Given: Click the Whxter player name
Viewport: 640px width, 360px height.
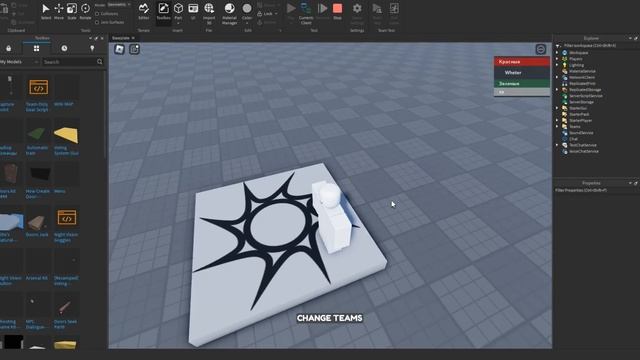Looking at the screenshot, I should [x=513, y=73].
